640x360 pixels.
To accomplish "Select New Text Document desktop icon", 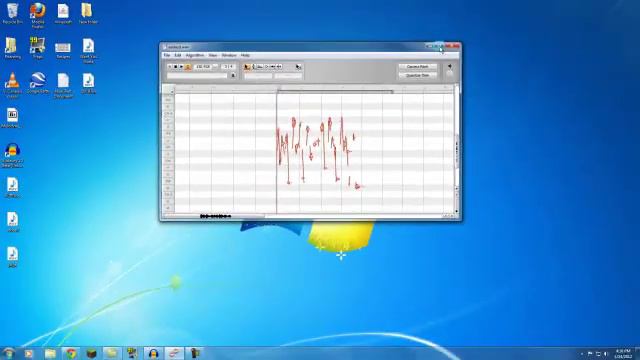I will [x=63, y=85].
